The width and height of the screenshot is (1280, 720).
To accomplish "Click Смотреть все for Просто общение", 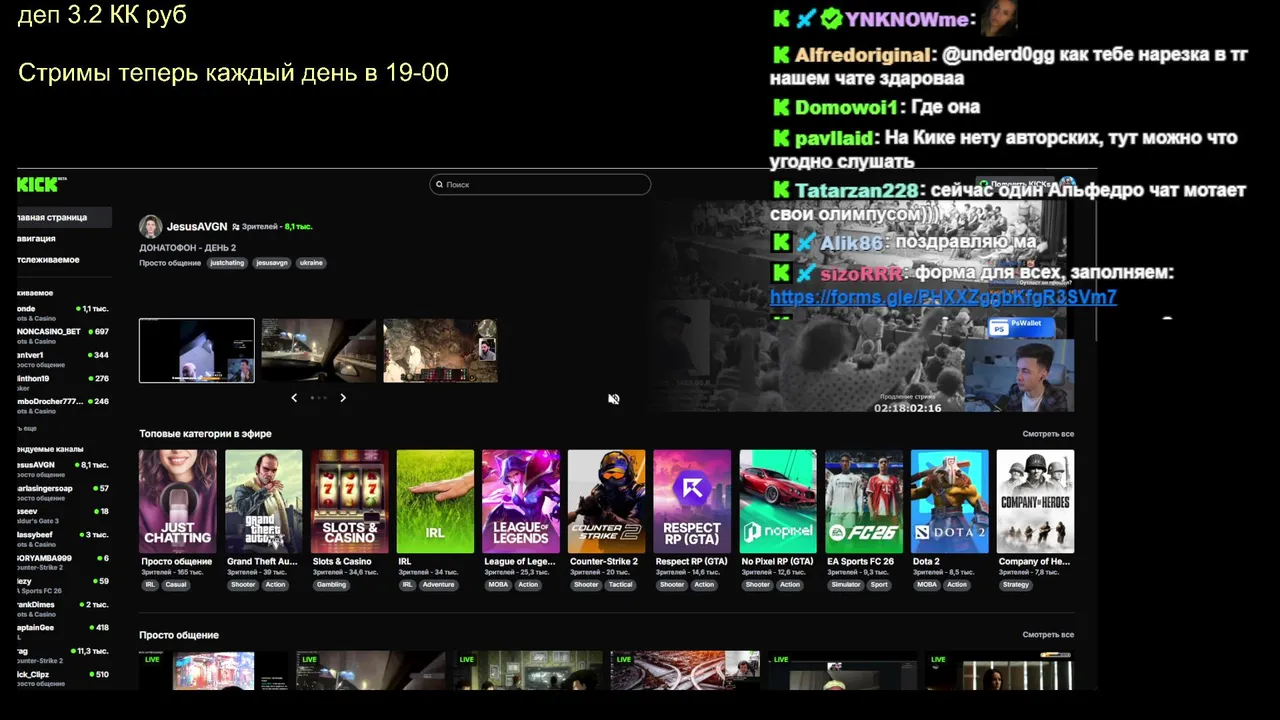I will click(1048, 635).
